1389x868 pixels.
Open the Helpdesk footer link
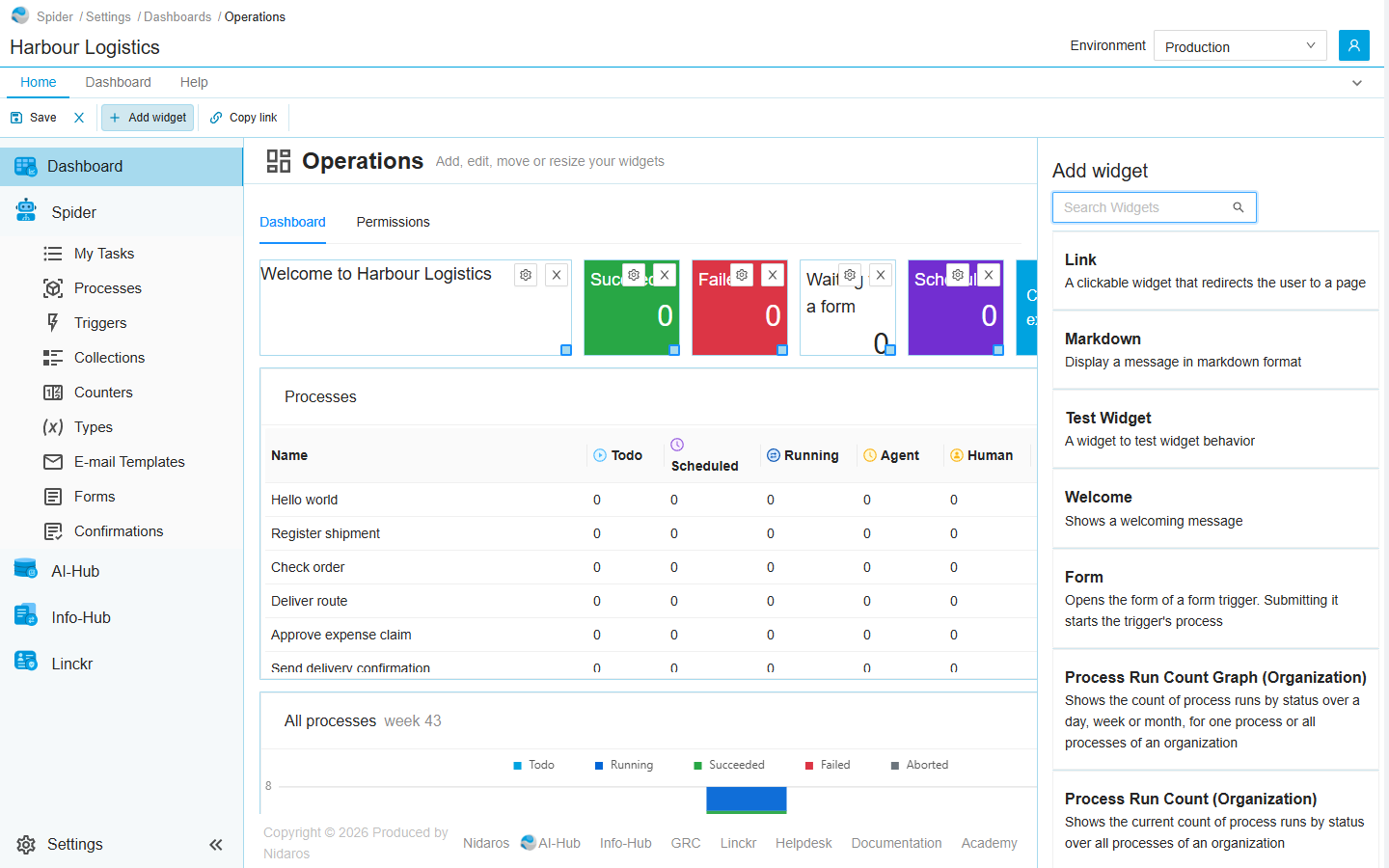tap(803, 843)
